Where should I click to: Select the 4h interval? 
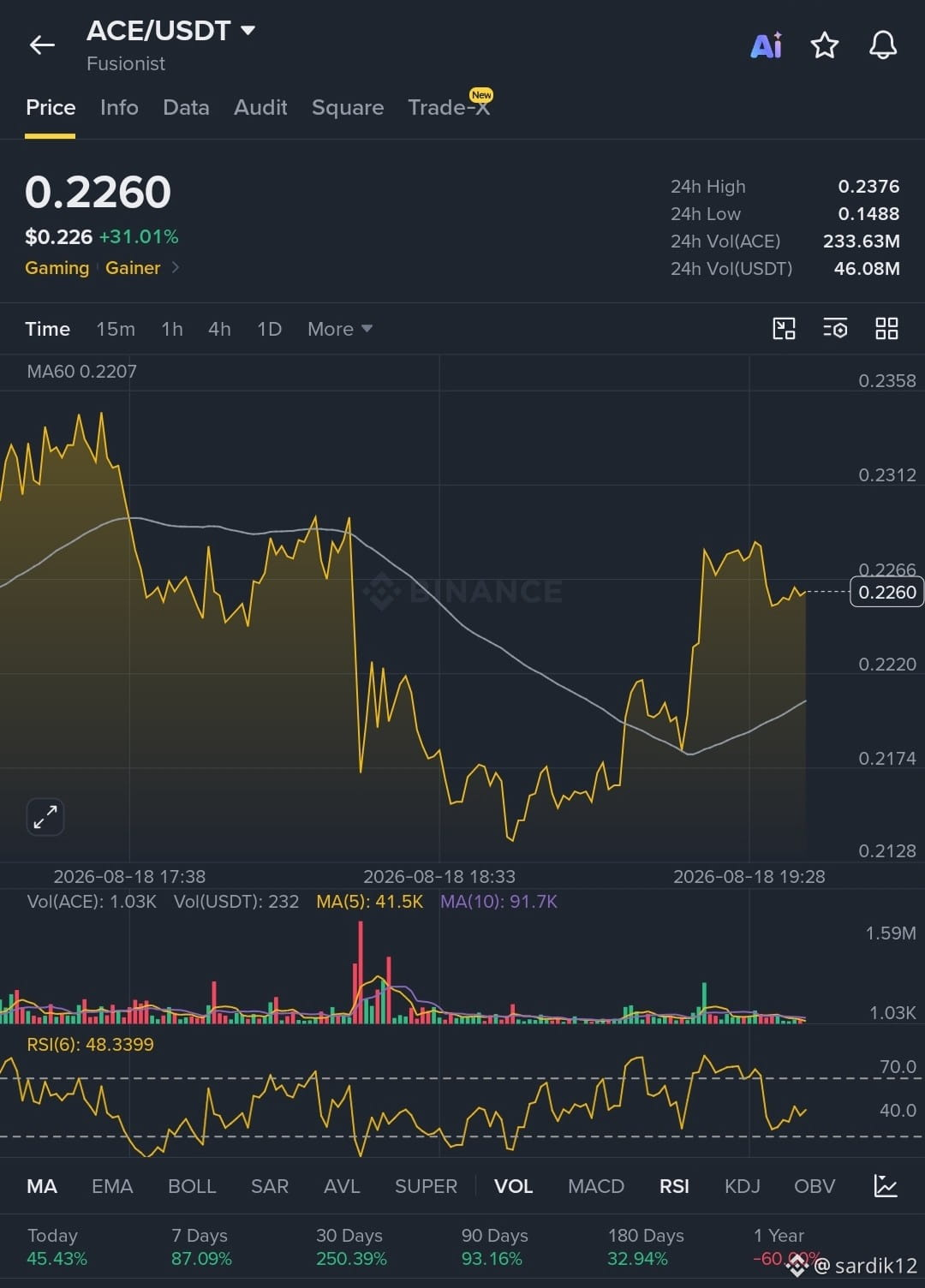coord(219,329)
